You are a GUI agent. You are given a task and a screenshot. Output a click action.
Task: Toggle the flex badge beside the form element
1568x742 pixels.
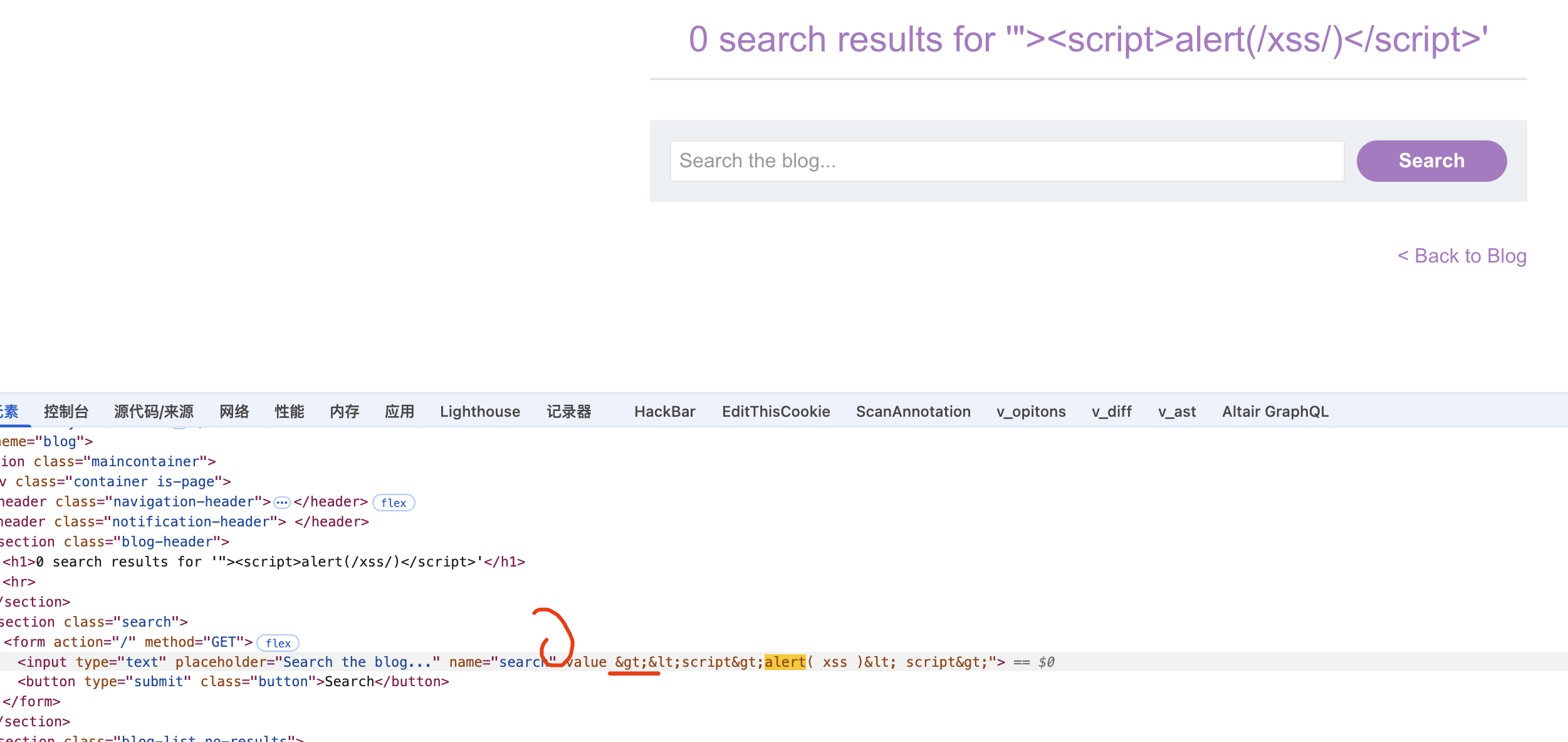click(278, 643)
